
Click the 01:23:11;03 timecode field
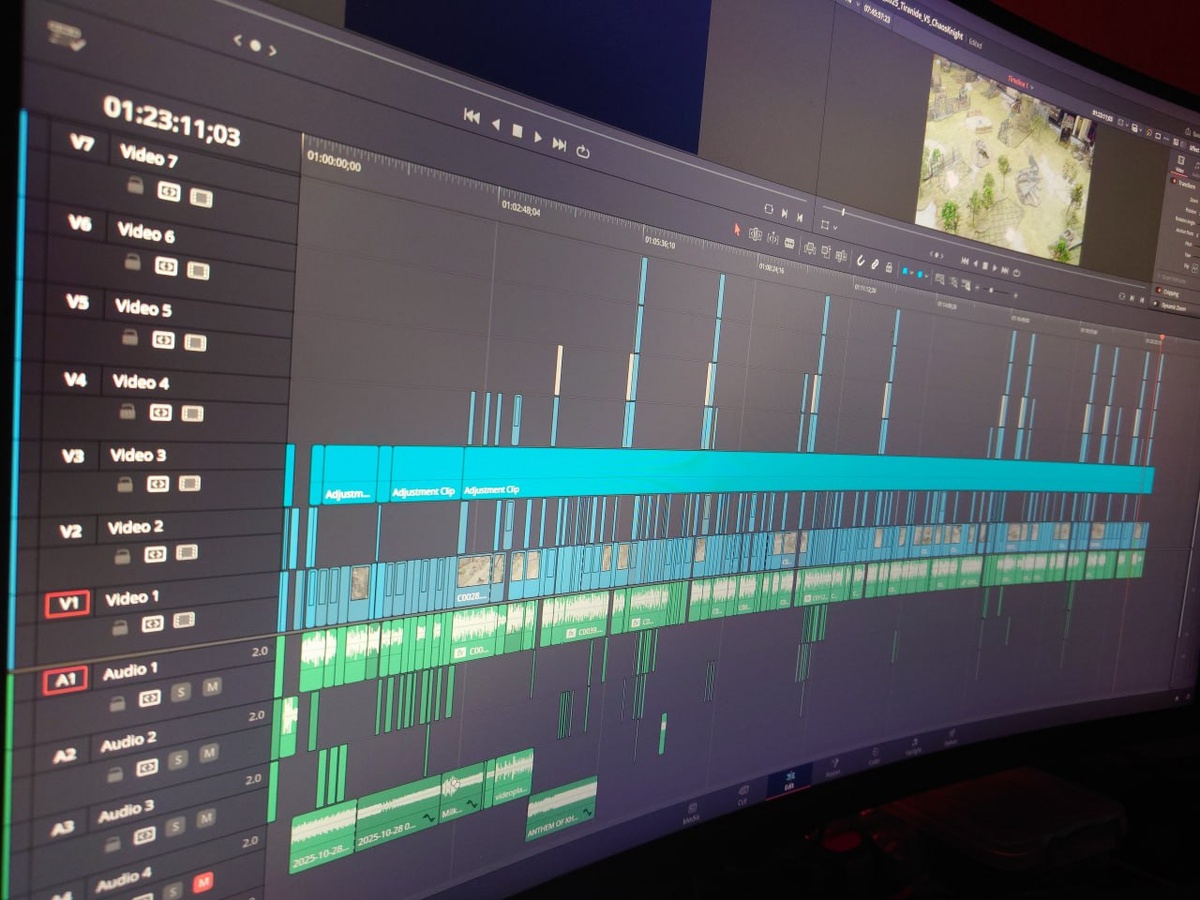[171, 120]
